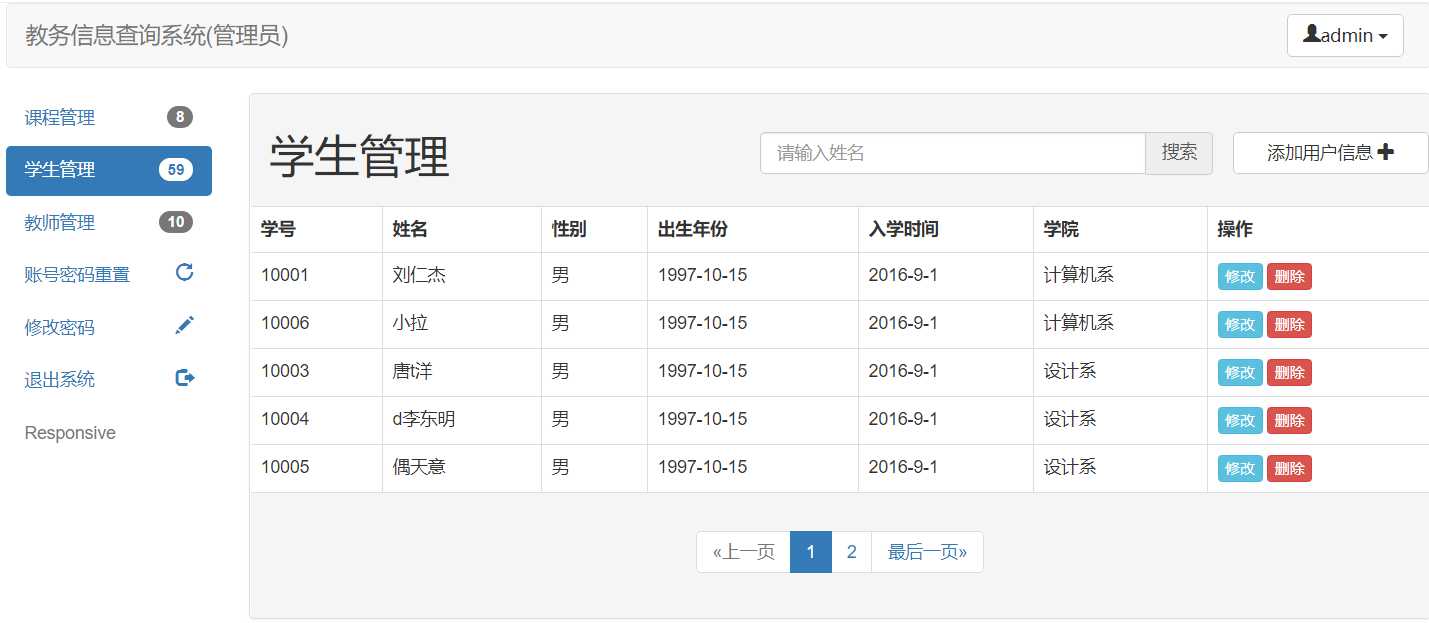Click 修改 for student 刘仁杰

click(1239, 277)
